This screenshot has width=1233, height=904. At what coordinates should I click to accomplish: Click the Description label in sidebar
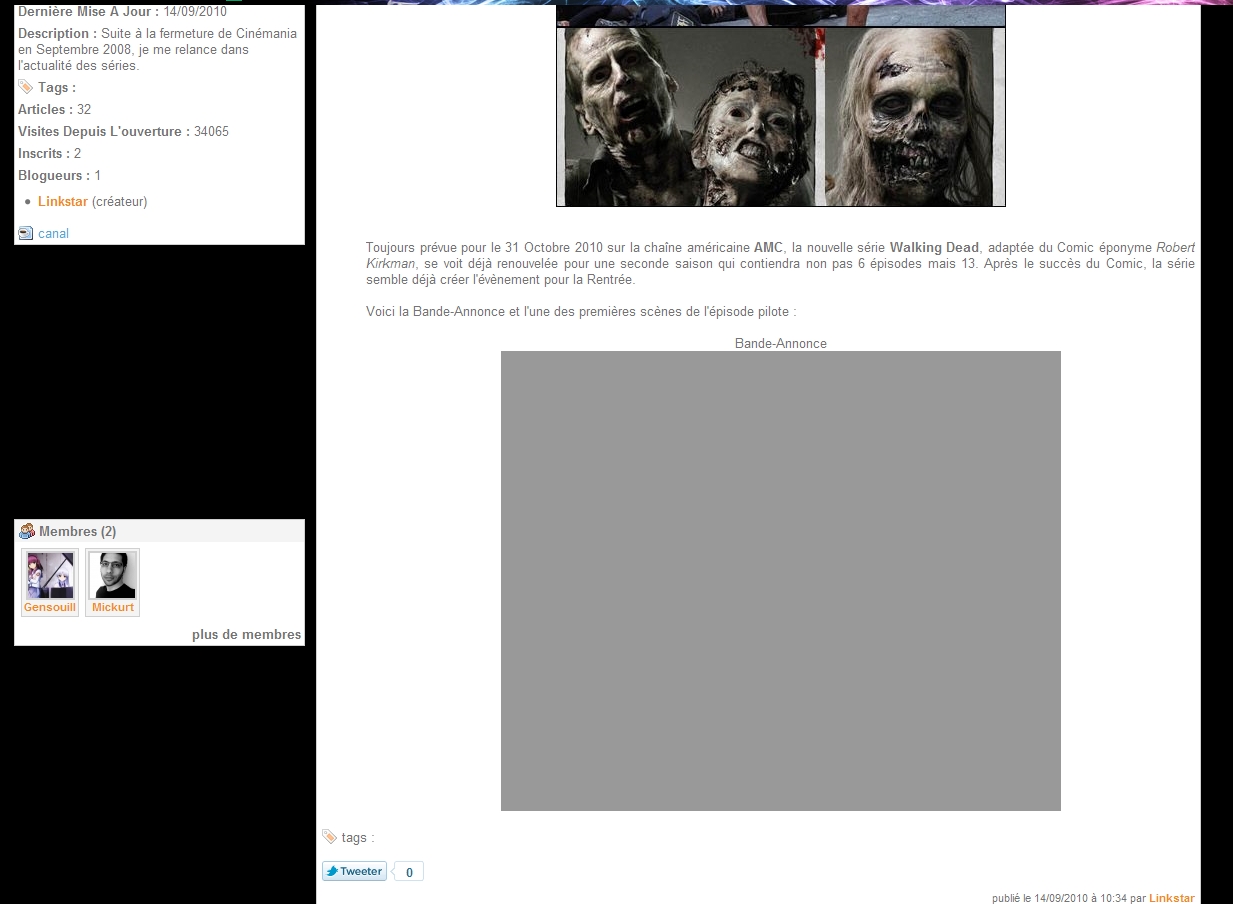coord(57,33)
